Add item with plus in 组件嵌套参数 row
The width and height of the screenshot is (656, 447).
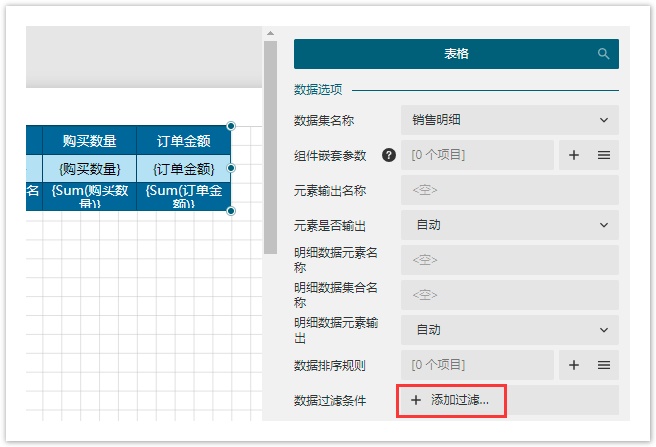click(574, 155)
